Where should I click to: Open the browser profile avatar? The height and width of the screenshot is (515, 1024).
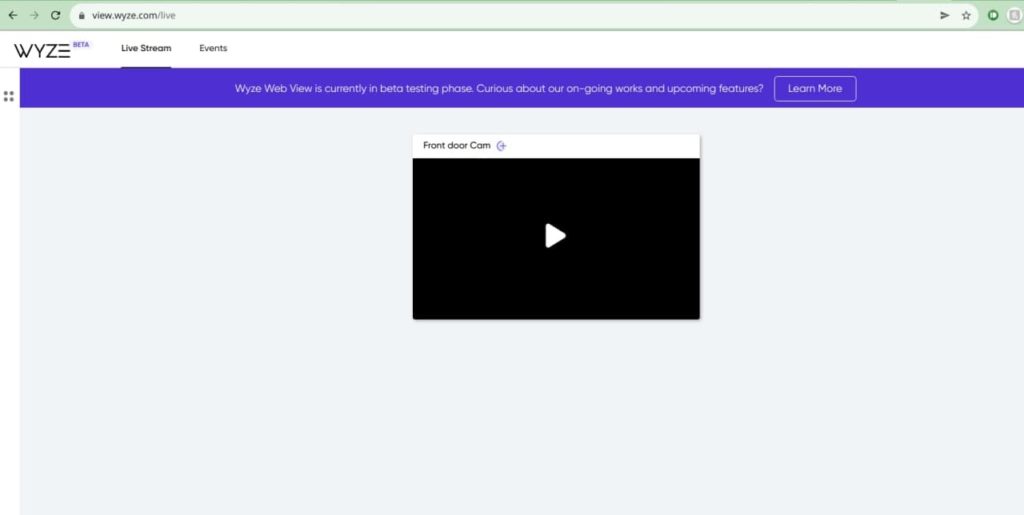tap(1014, 15)
